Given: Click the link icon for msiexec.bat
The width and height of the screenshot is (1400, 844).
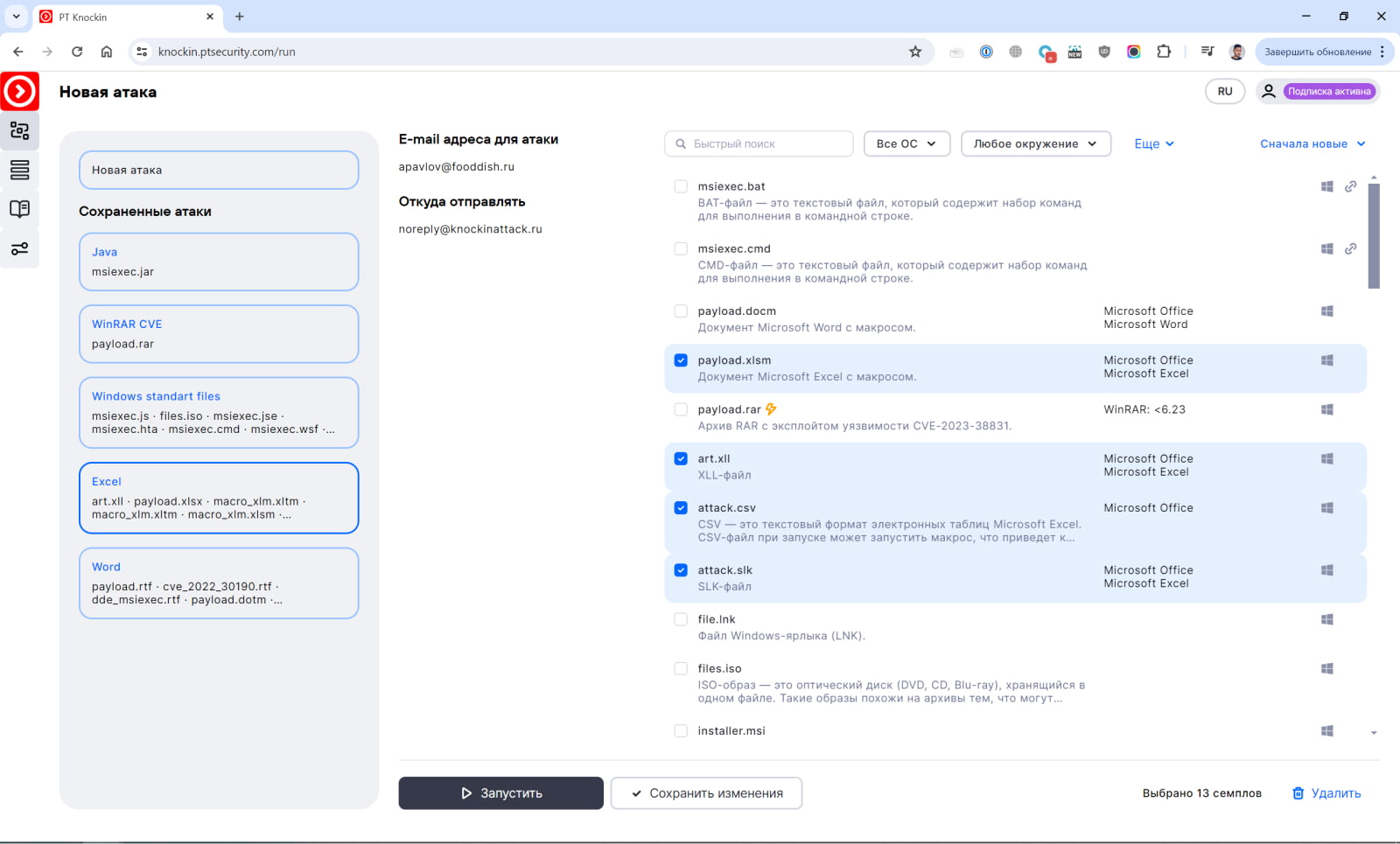Looking at the screenshot, I should [1351, 186].
